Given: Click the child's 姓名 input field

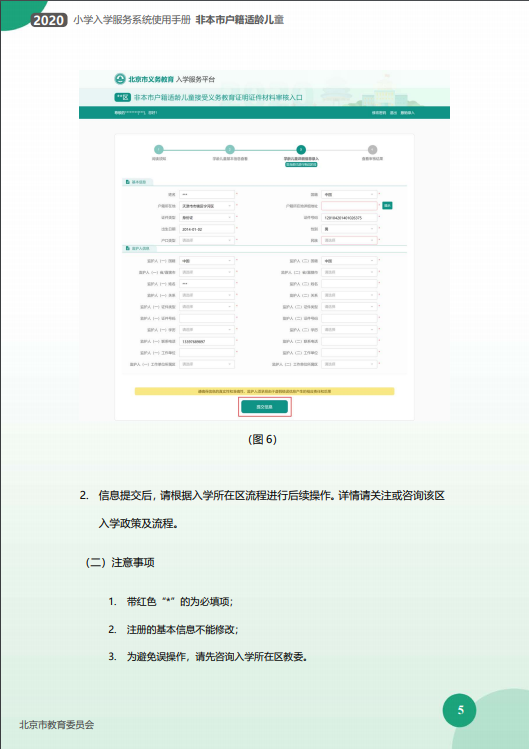Looking at the screenshot, I should (x=207, y=194).
